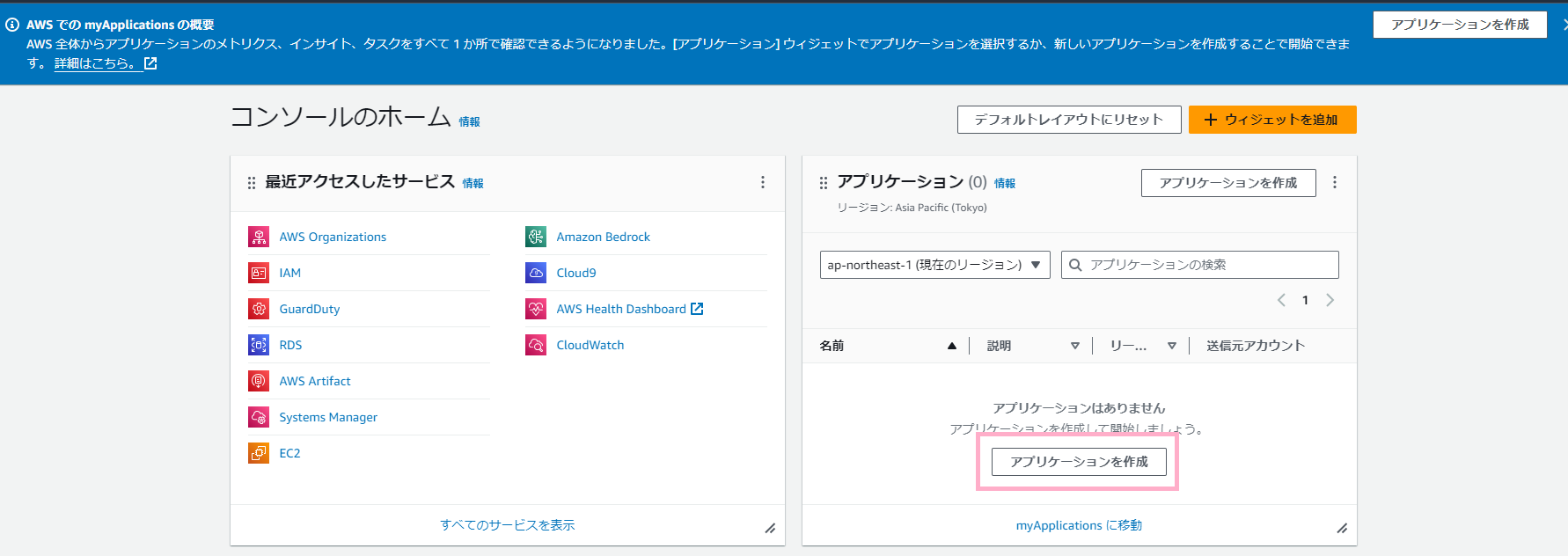Open the AWS Organizations service icon
Image resolution: width=1568 pixels, height=556 pixels.
coord(259,237)
